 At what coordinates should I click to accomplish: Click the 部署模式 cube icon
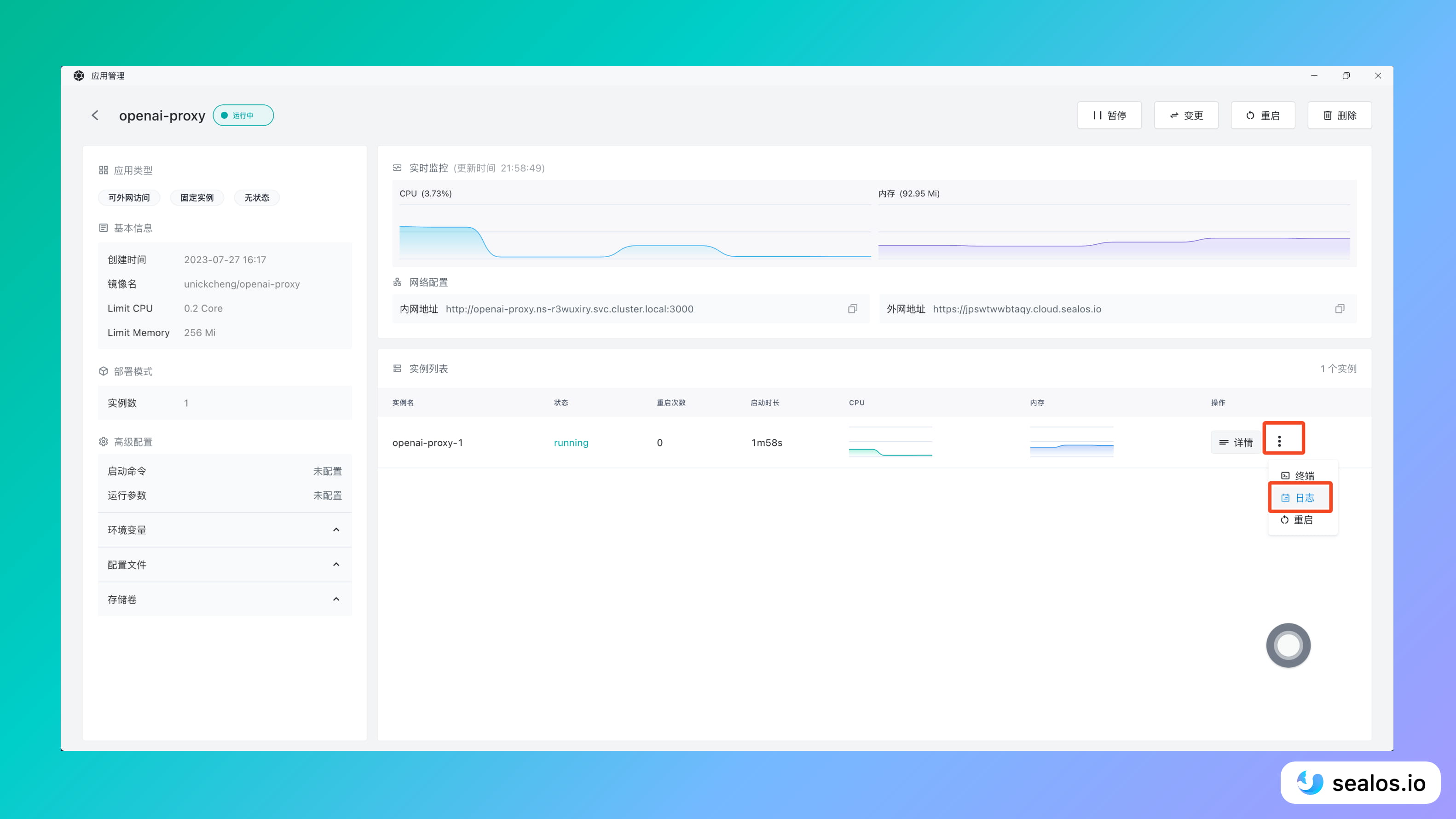tap(104, 371)
